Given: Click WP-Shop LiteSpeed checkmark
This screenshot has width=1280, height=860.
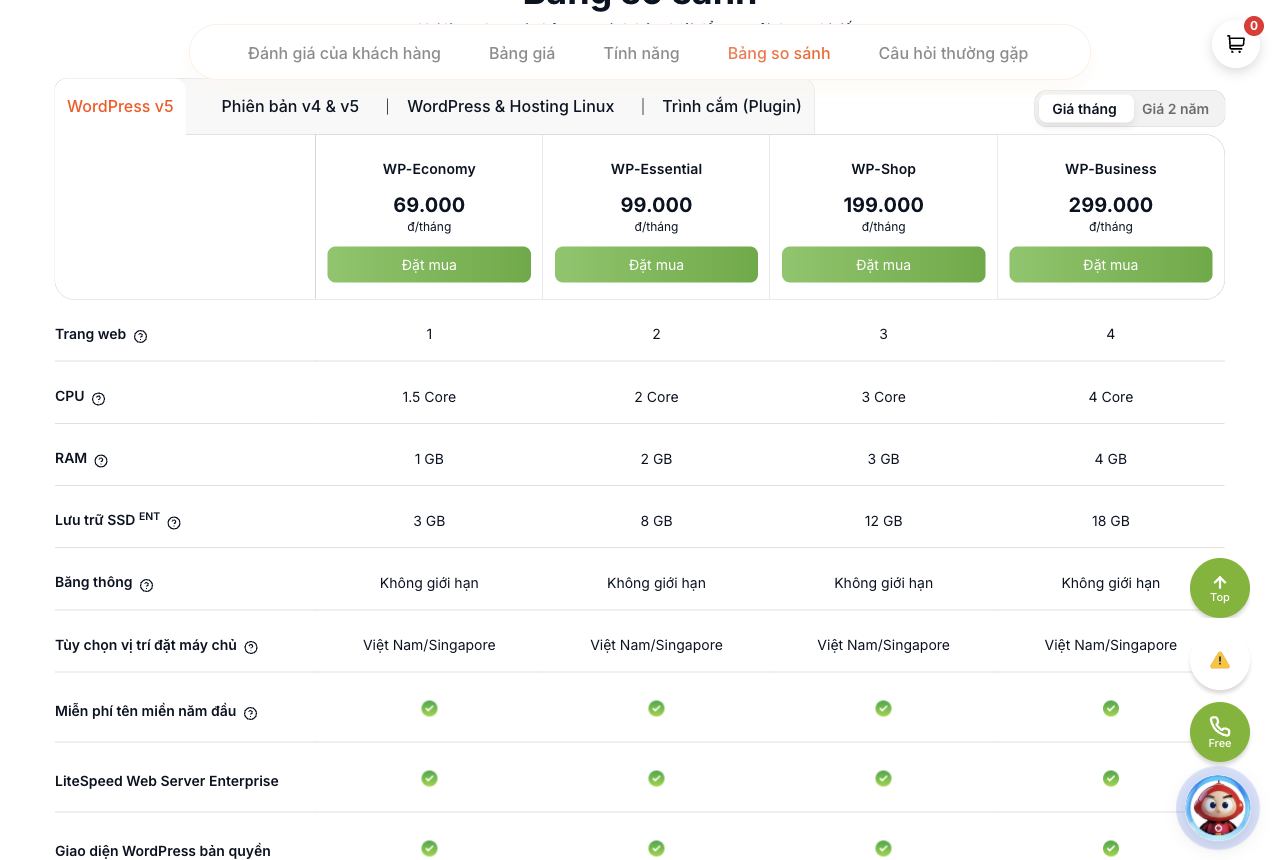Looking at the screenshot, I should point(883,778).
